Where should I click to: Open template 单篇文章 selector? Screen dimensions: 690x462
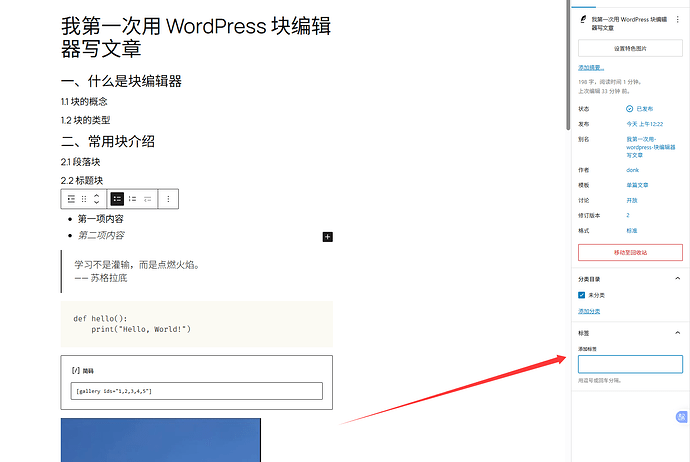click(x=637, y=185)
